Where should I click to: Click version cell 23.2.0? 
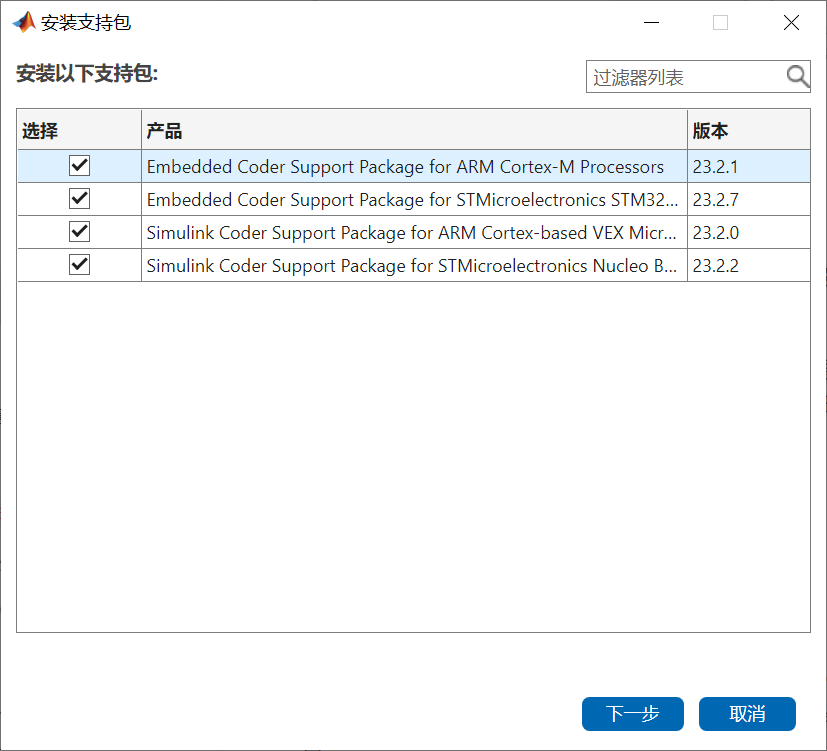point(748,233)
